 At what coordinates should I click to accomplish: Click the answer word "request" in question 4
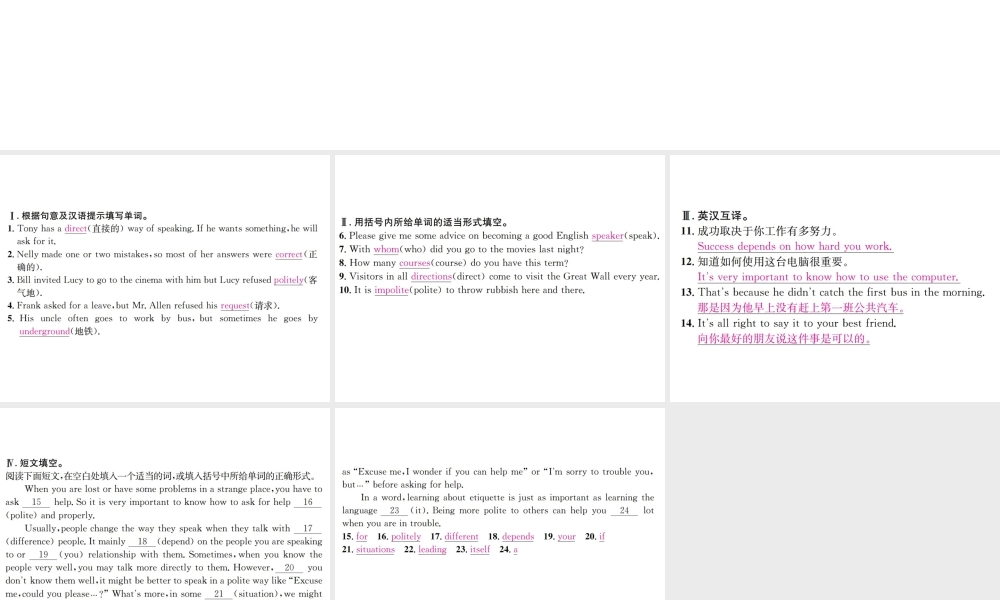click(235, 305)
